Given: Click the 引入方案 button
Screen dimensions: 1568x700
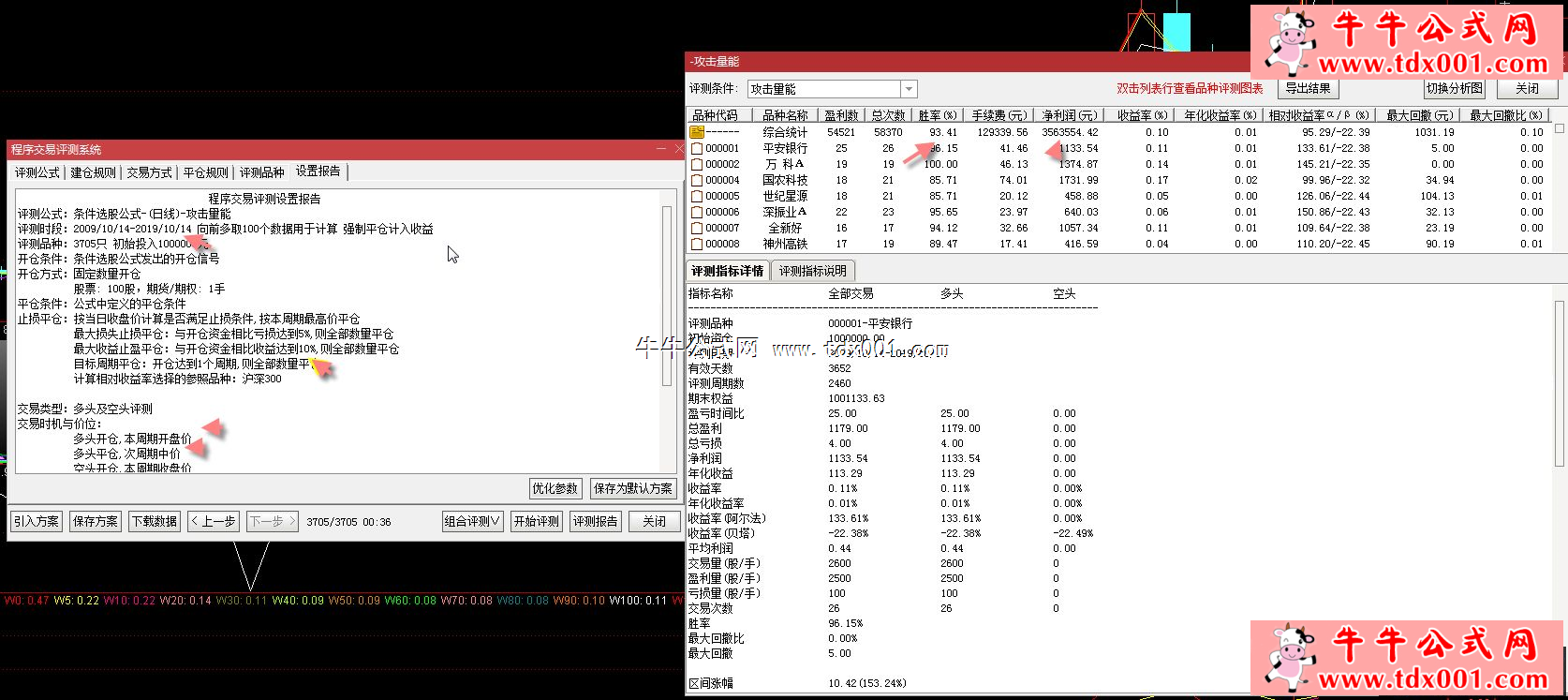Looking at the screenshot, I should click(37, 521).
